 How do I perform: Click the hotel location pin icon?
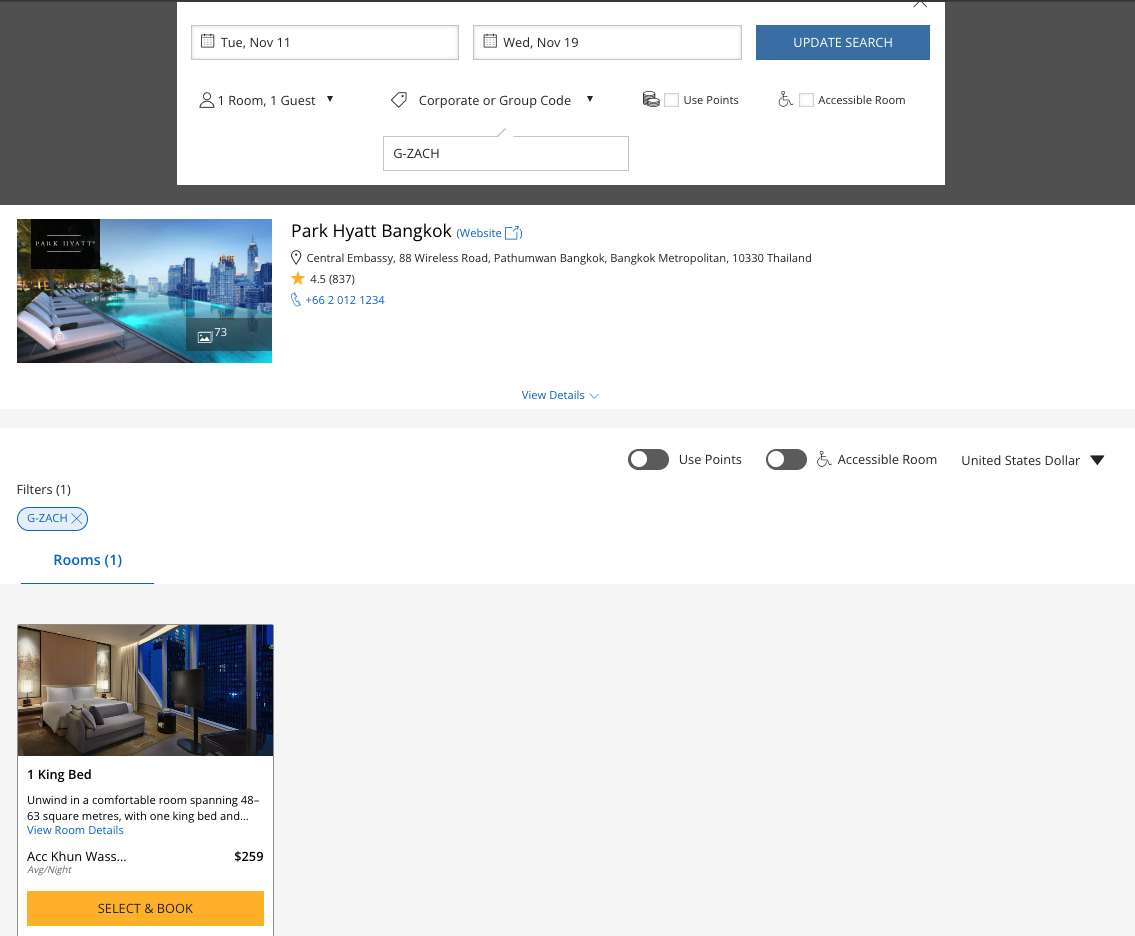point(295,258)
